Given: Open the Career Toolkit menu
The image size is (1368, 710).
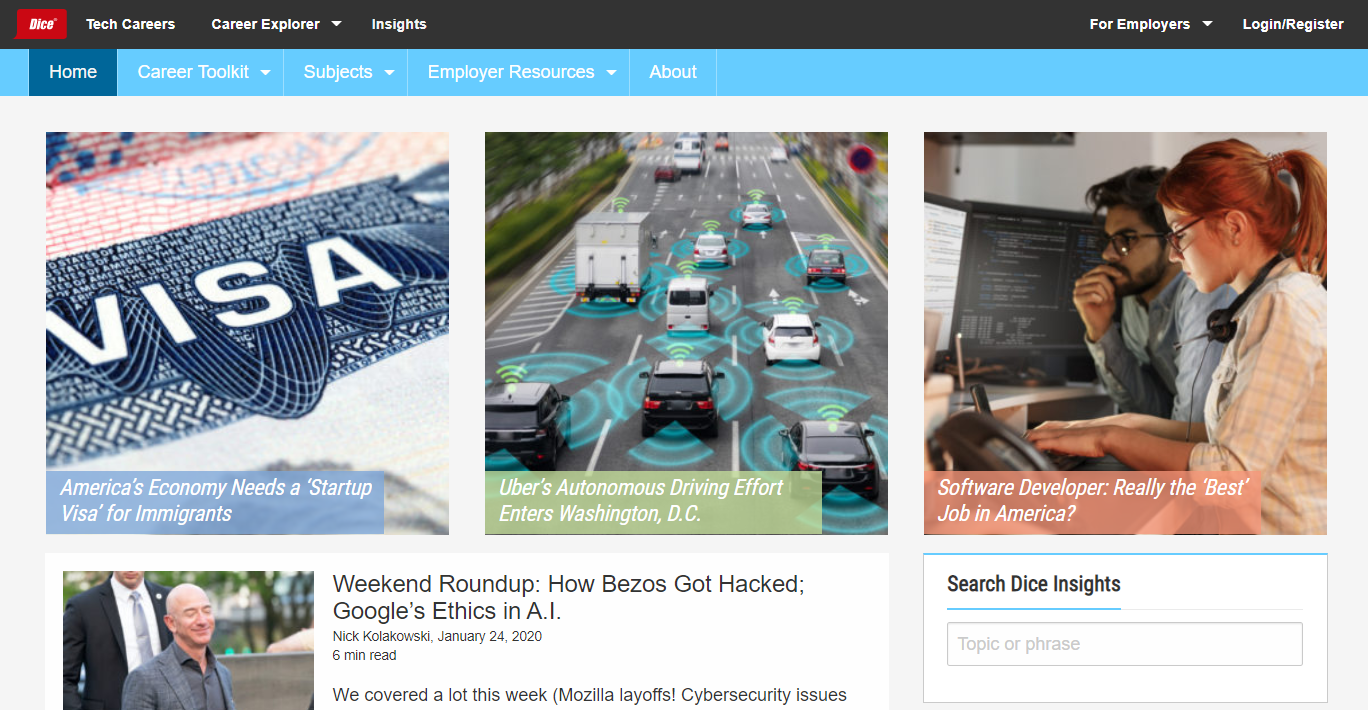Looking at the screenshot, I should coord(194,72).
